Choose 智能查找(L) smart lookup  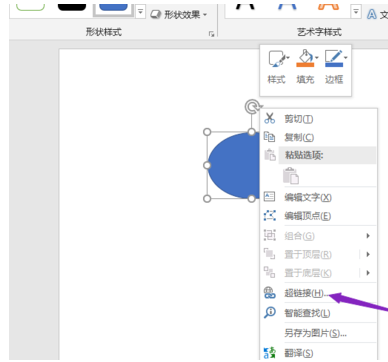318,313
